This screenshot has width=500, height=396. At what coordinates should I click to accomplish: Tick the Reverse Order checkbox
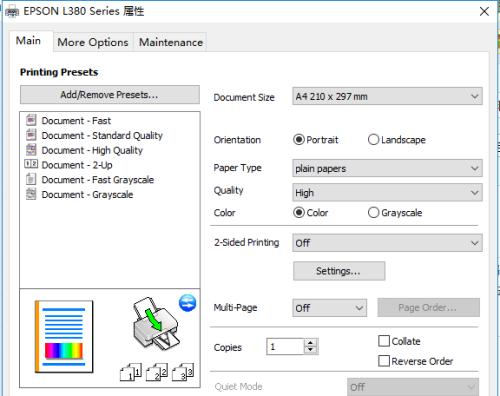[384, 361]
